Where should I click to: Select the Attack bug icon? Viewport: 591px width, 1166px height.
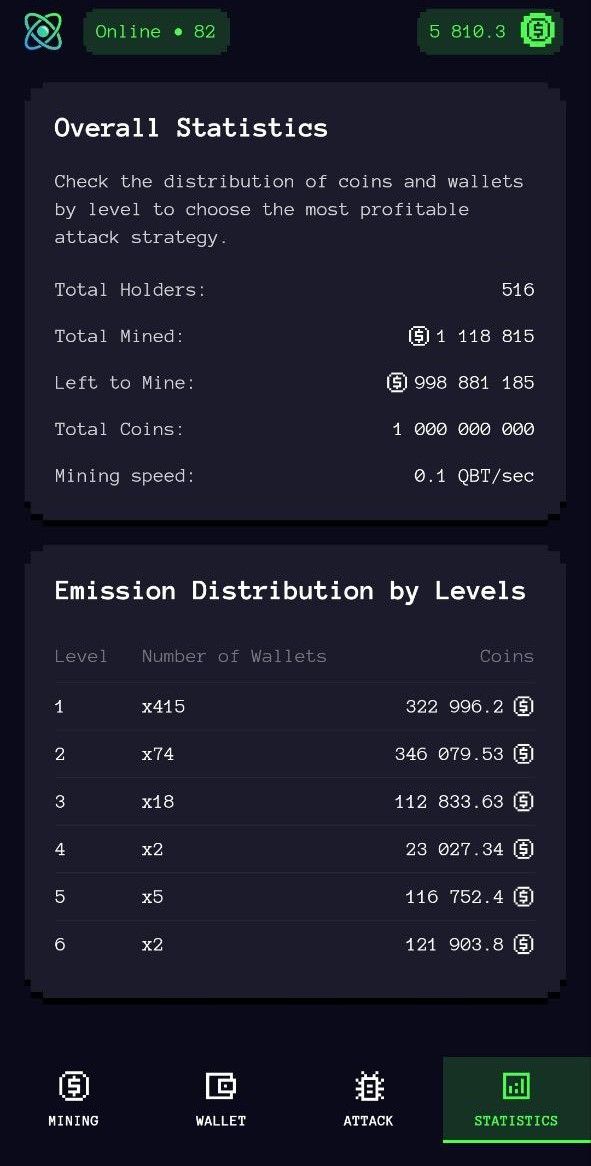(x=368, y=1084)
